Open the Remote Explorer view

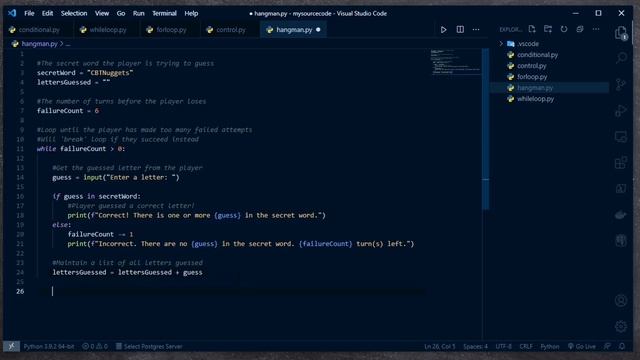(621, 137)
